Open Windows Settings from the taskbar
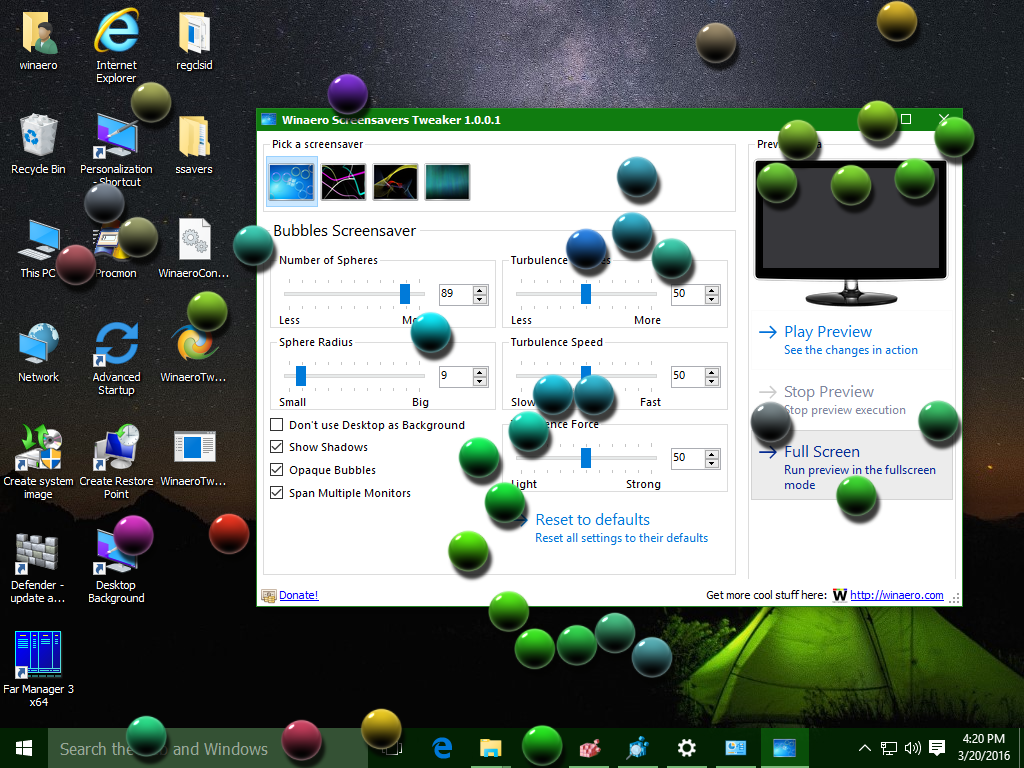The height and width of the screenshot is (768, 1024). 686,747
